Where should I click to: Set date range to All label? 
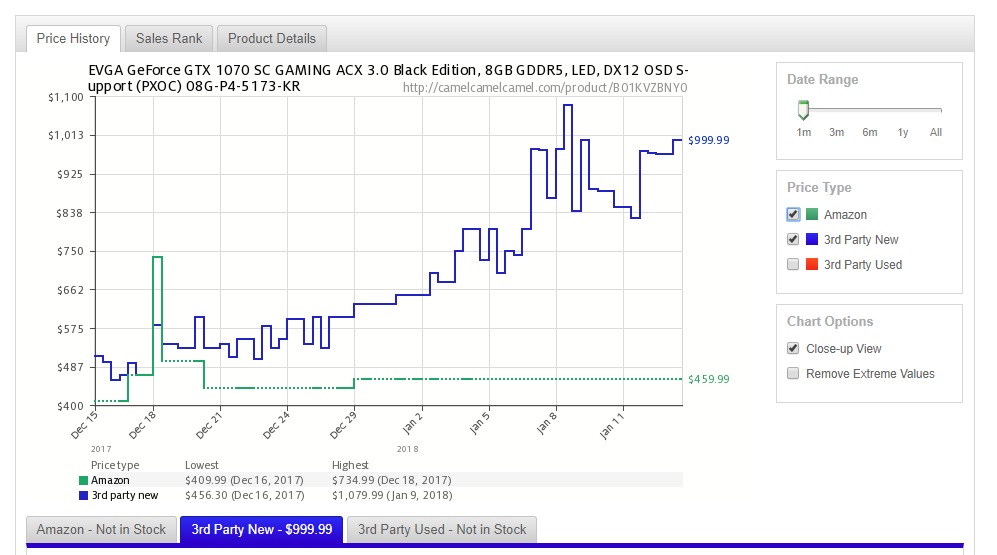[x=936, y=132]
